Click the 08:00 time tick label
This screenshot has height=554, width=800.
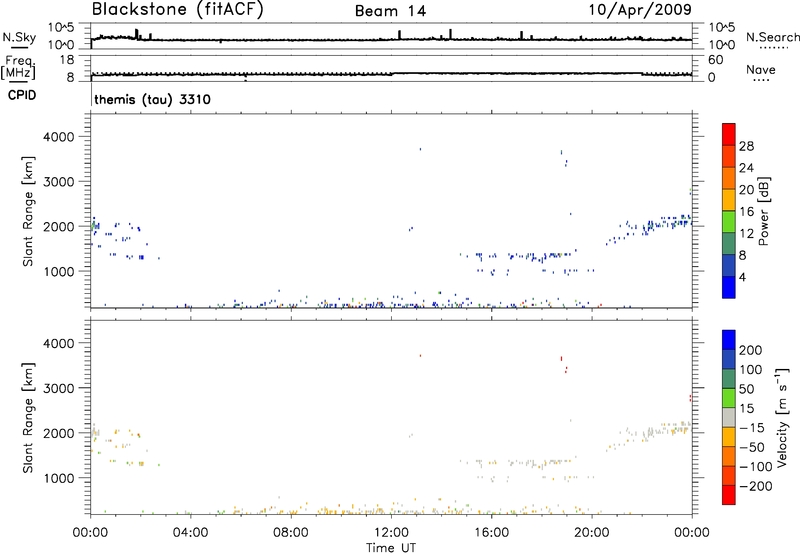(290, 533)
